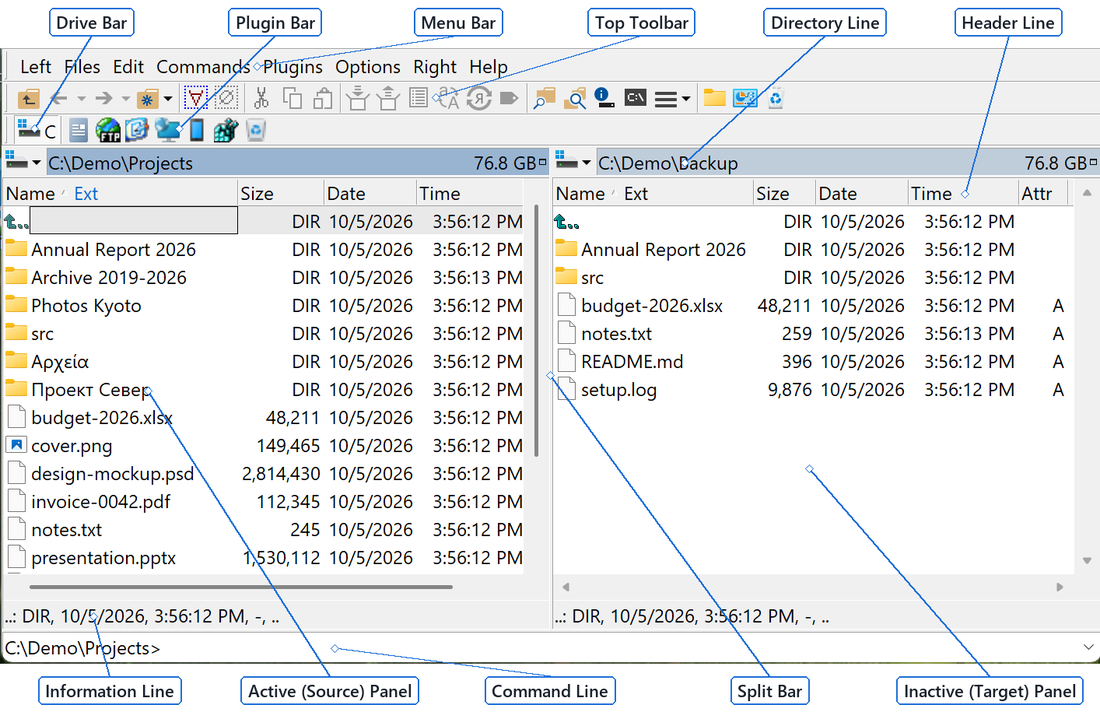
Task: Click the left panel vertical scrollbar thumb
Action: (536, 330)
